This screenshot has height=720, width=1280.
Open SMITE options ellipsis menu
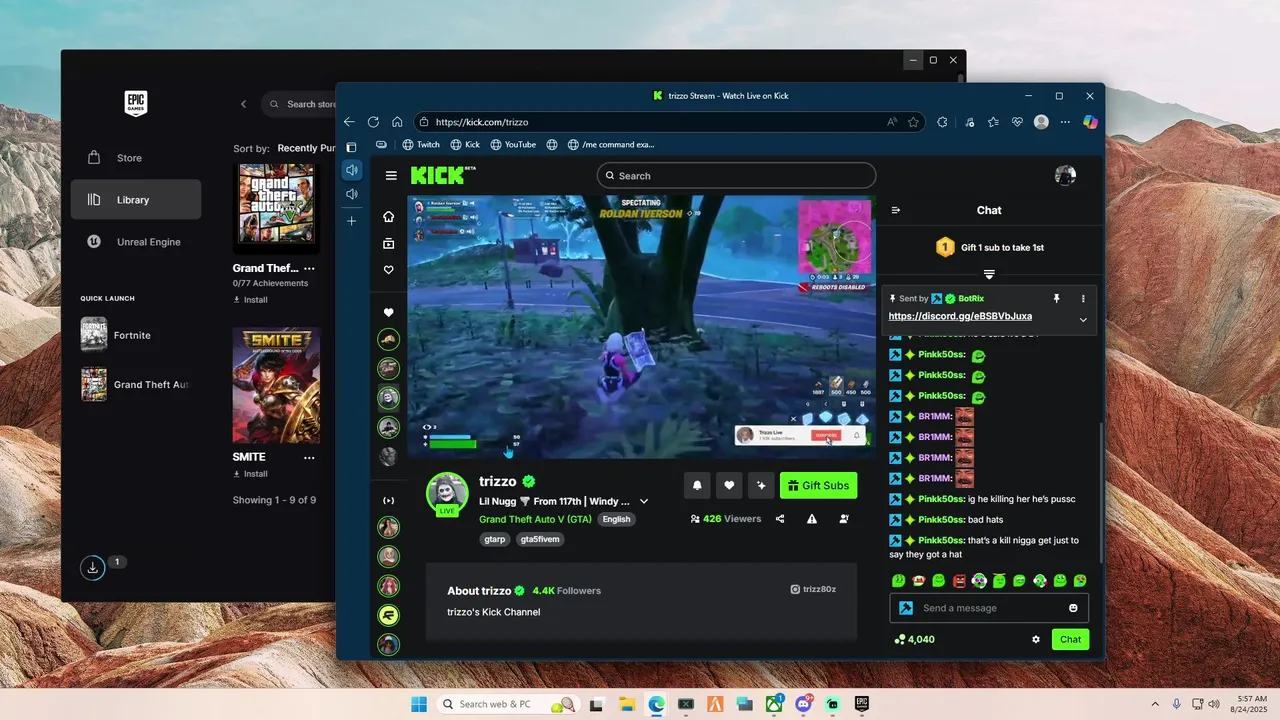tap(309, 457)
